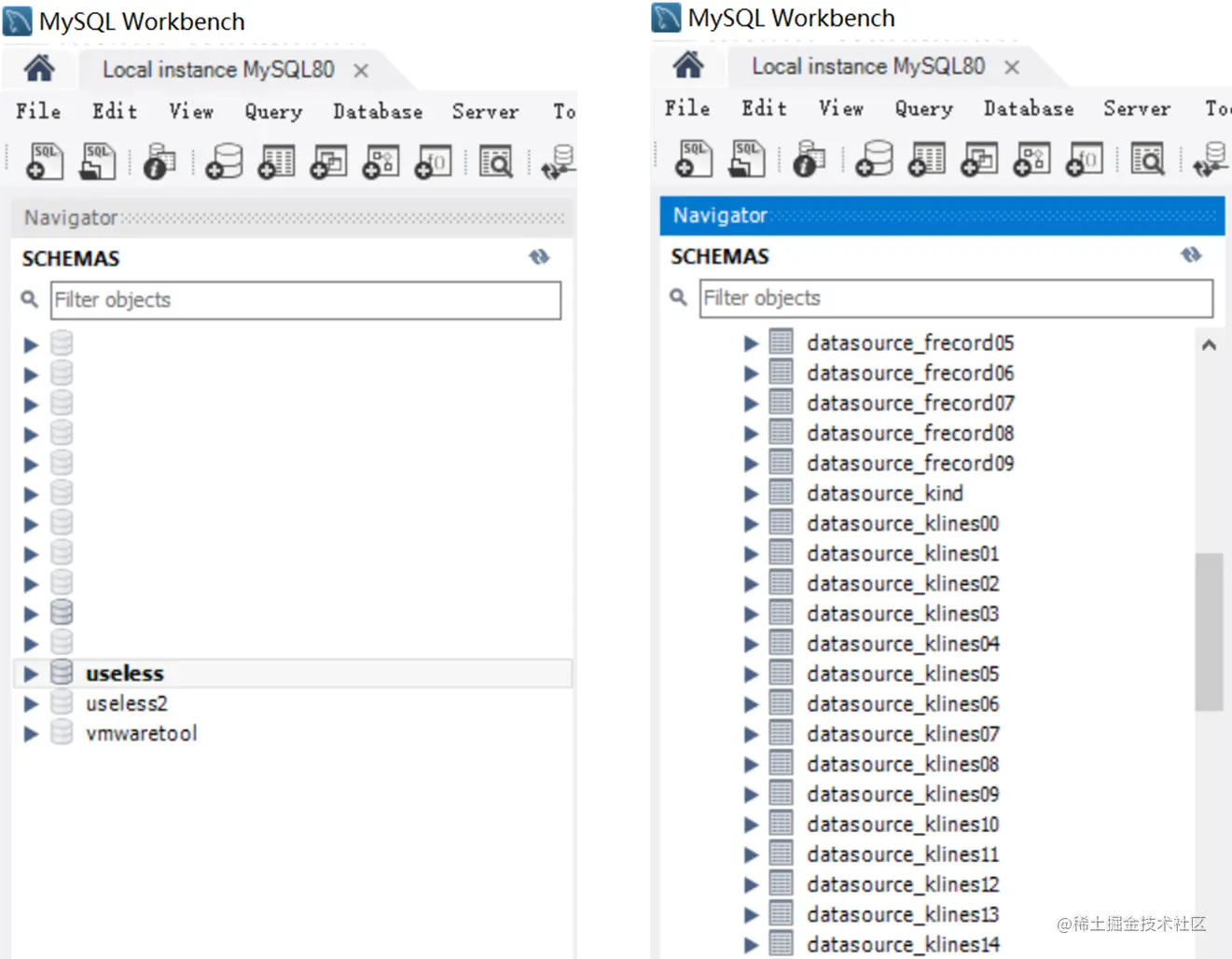Close Local instance MySQL80 tab, right window
The width and height of the screenshot is (1232, 959).
[x=1012, y=67]
